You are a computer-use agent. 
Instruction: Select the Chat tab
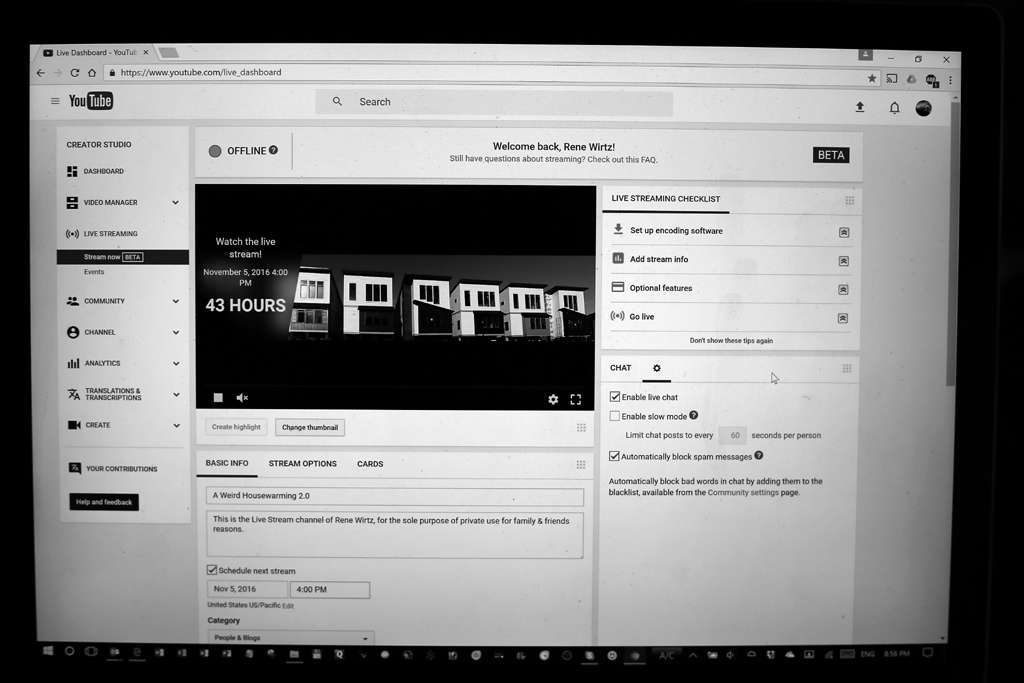click(x=620, y=368)
